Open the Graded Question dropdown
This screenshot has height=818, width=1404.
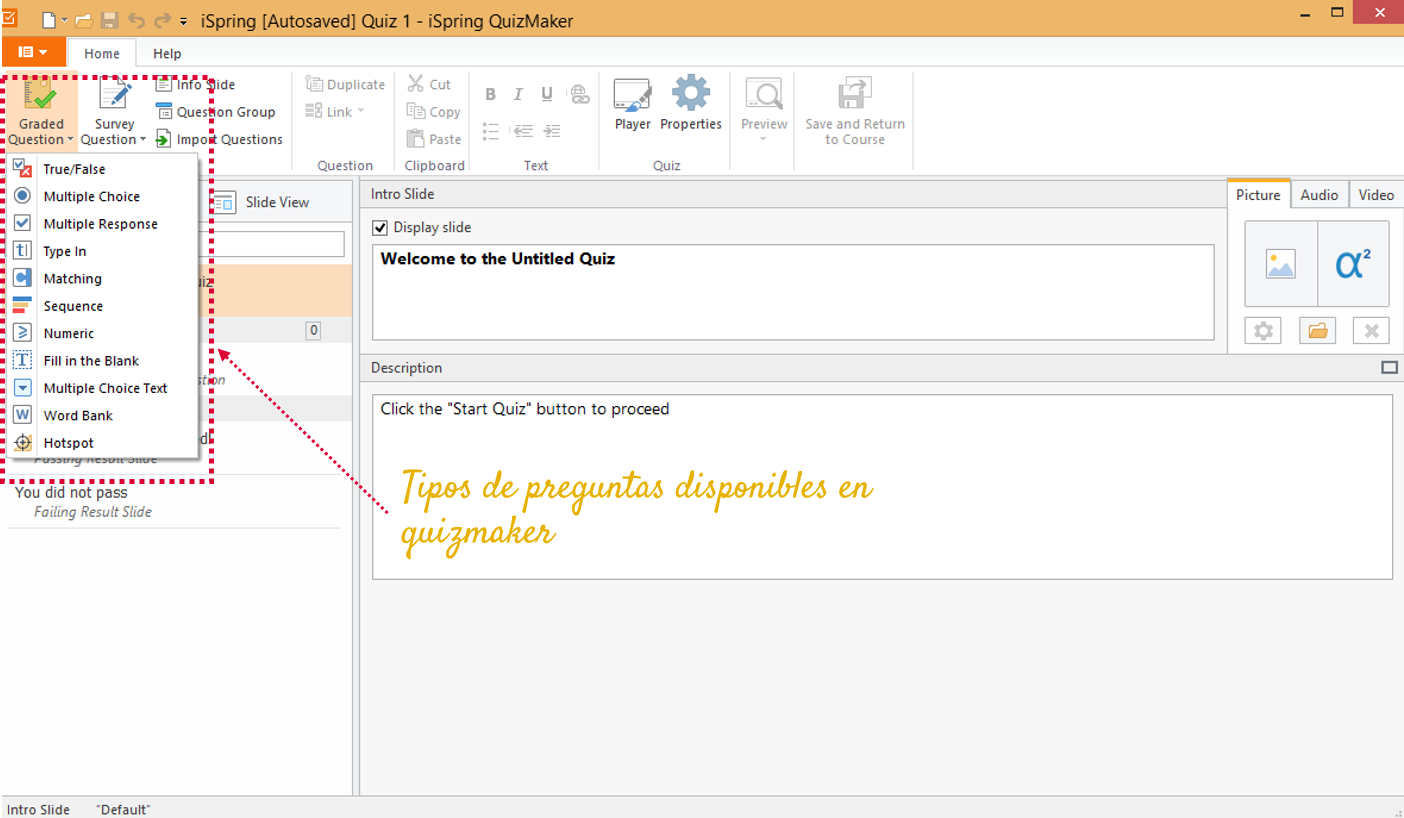41,111
